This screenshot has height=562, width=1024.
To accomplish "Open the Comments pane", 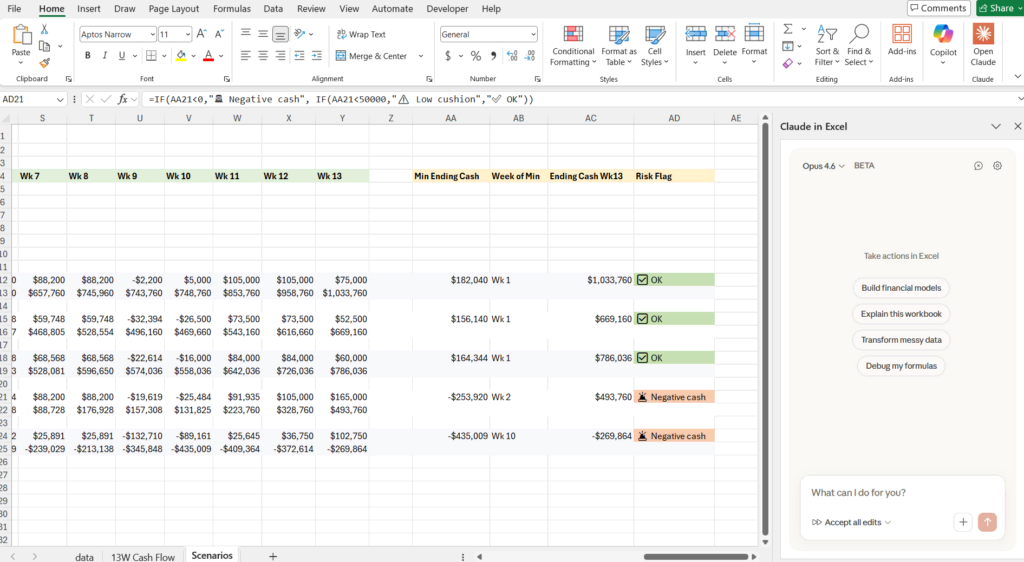I will pos(938,8).
